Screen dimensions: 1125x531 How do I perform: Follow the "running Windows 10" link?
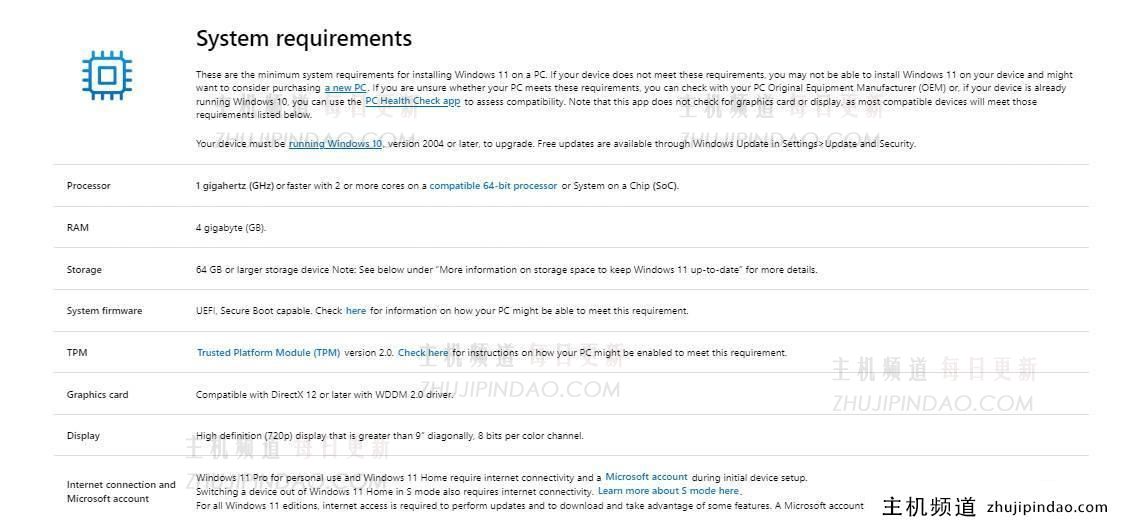[x=335, y=144]
